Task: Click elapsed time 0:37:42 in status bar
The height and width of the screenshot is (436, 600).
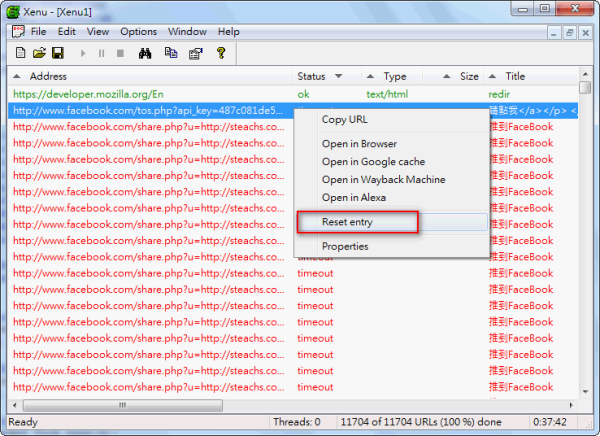Action: pyautogui.click(x=549, y=422)
